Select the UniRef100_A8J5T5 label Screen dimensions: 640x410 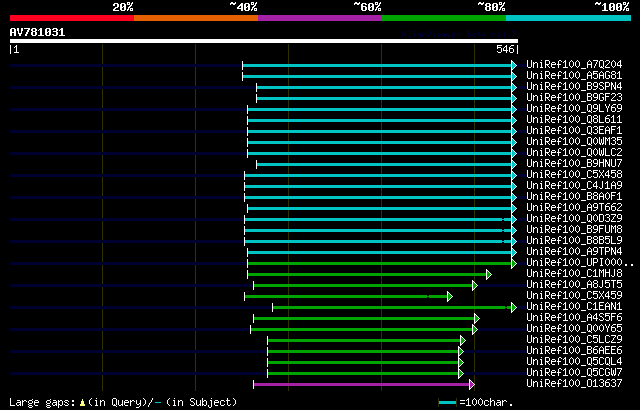point(574,285)
